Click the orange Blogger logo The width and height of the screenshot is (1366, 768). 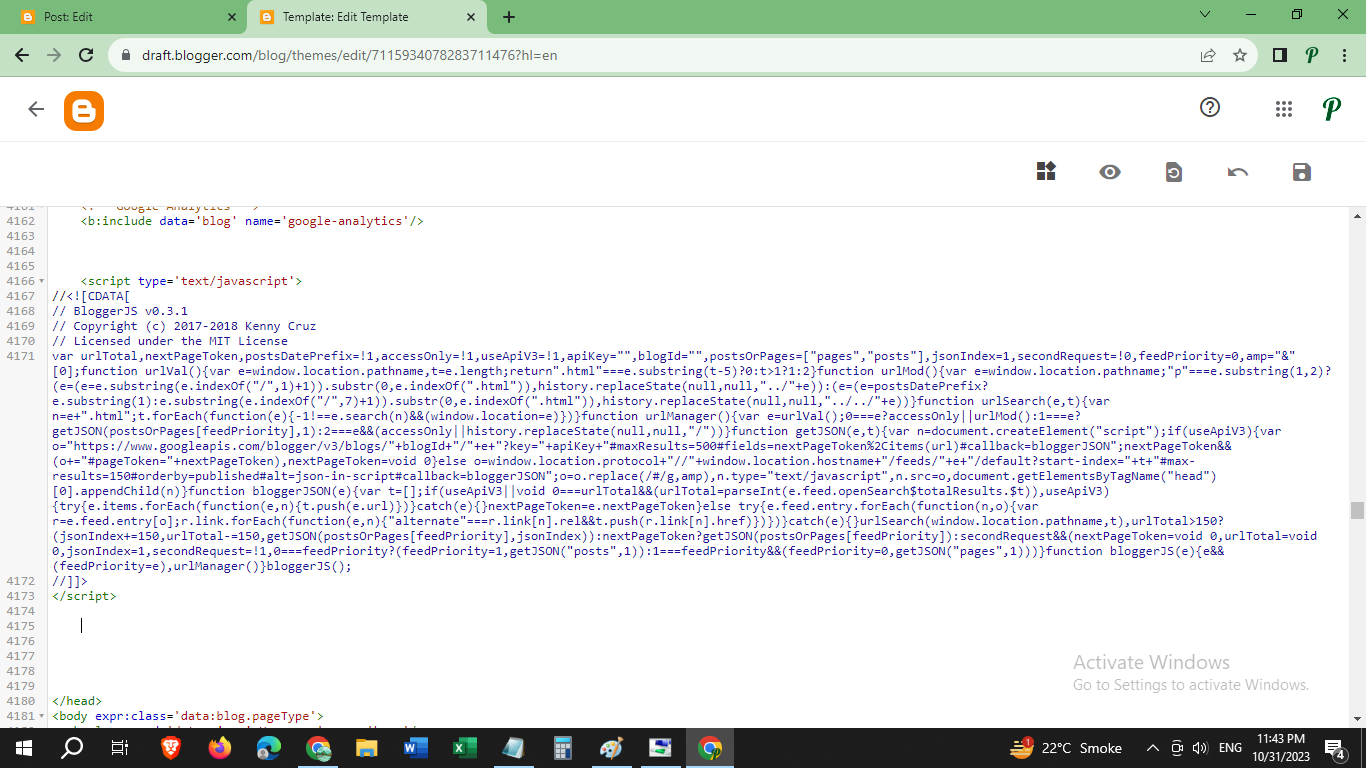tap(84, 110)
